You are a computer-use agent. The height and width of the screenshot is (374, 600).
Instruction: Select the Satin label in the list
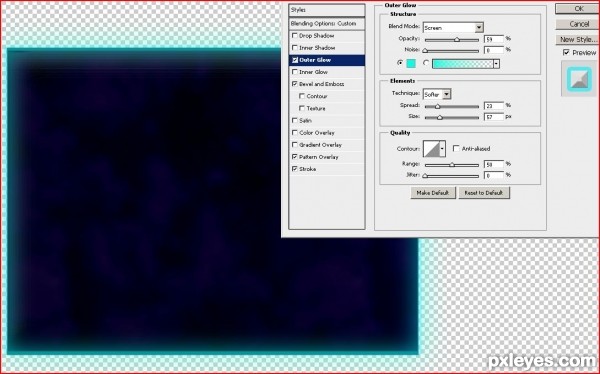(x=305, y=121)
